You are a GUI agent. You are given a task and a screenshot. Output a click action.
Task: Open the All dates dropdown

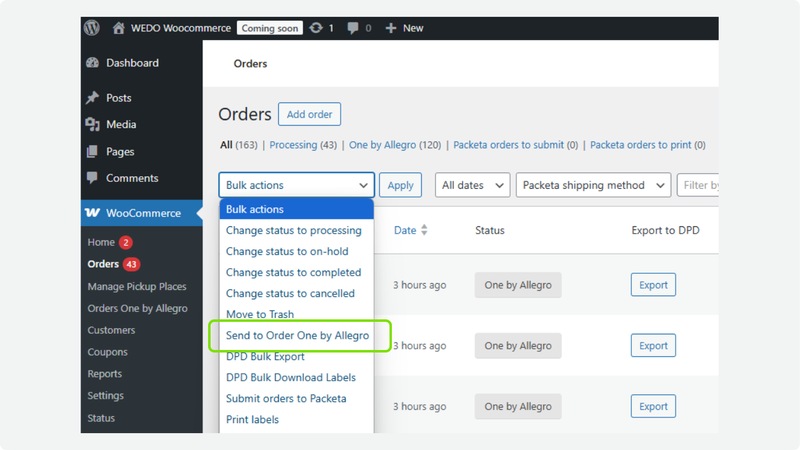coord(472,185)
